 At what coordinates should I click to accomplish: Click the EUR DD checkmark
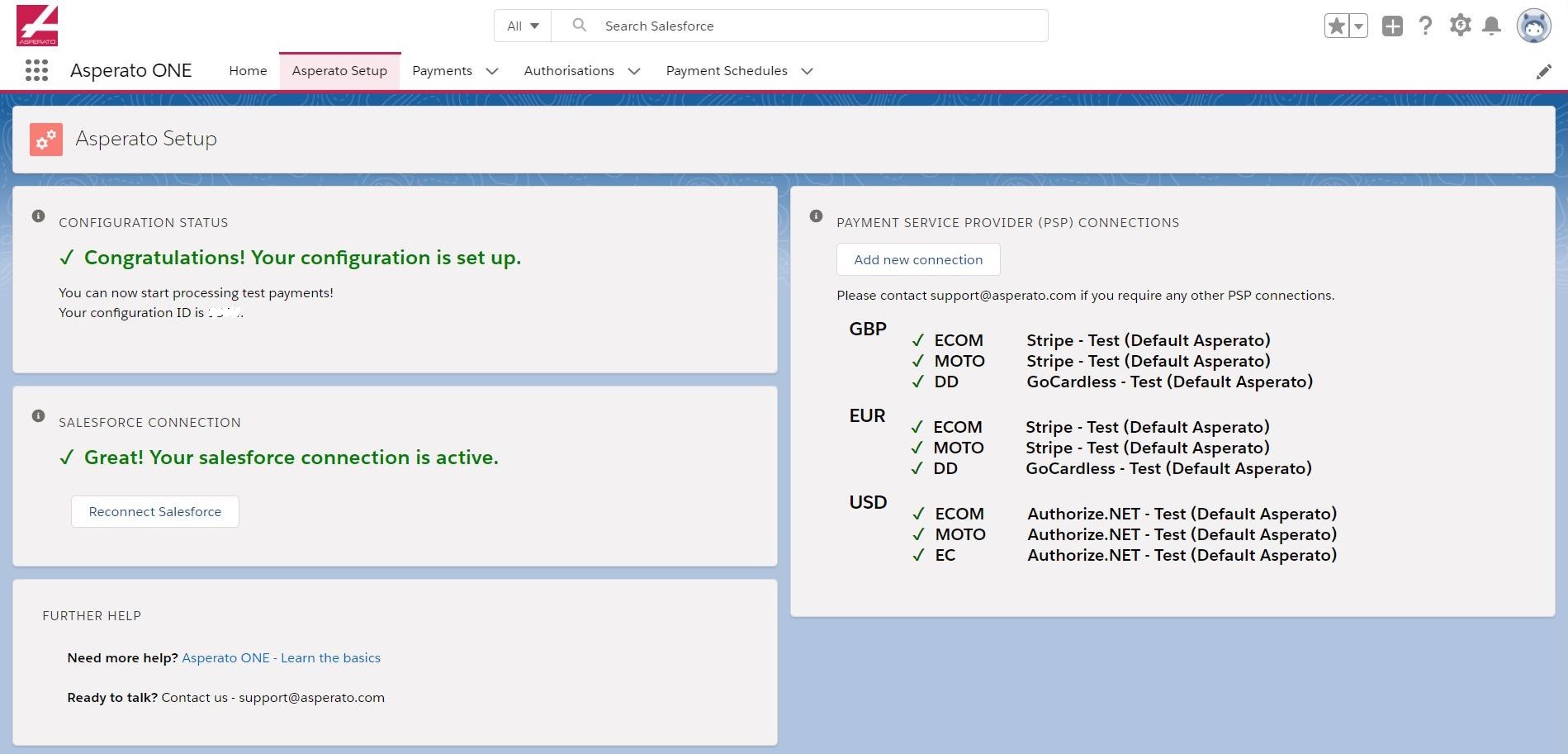917,468
